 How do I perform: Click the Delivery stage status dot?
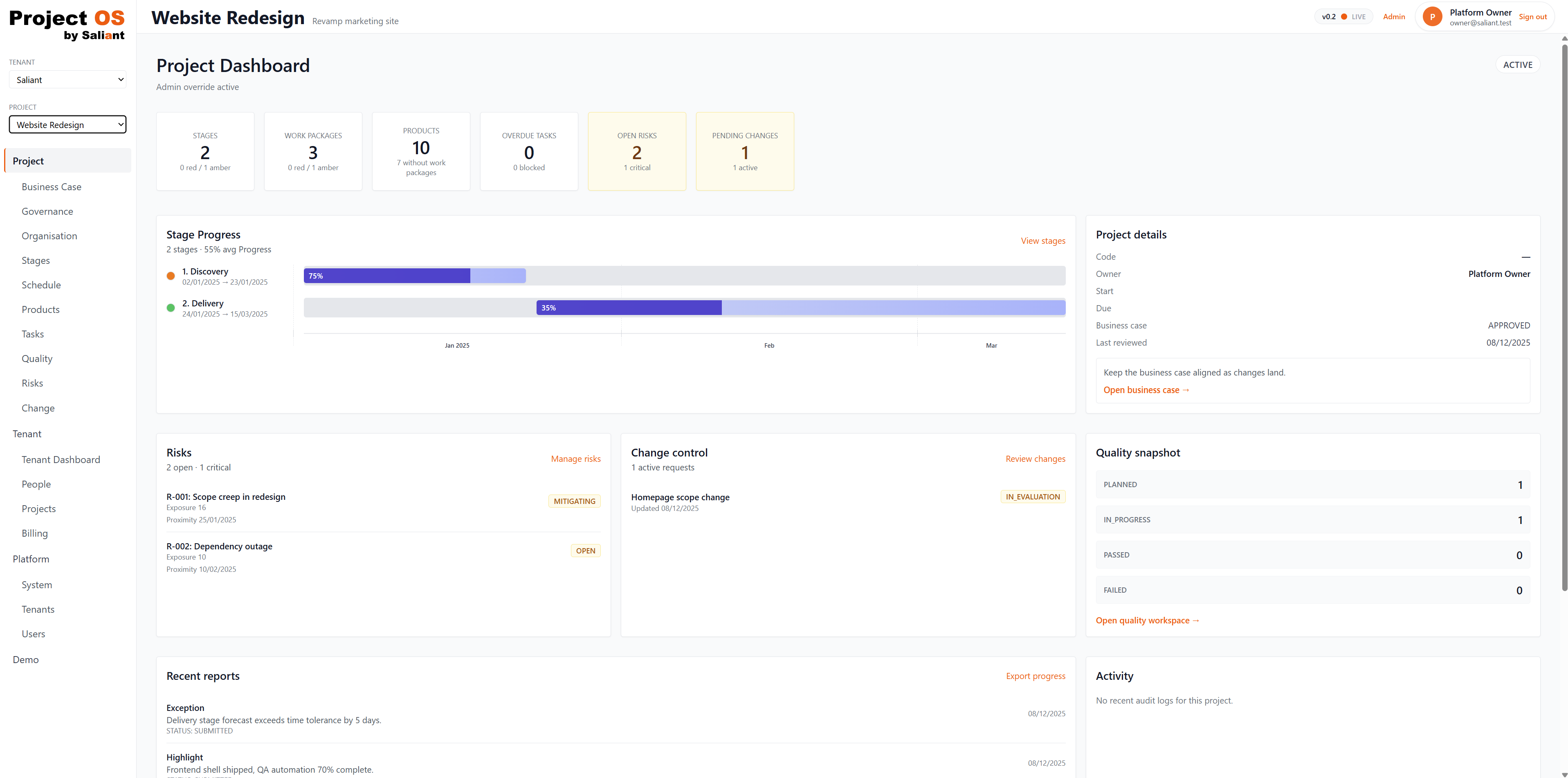171,308
